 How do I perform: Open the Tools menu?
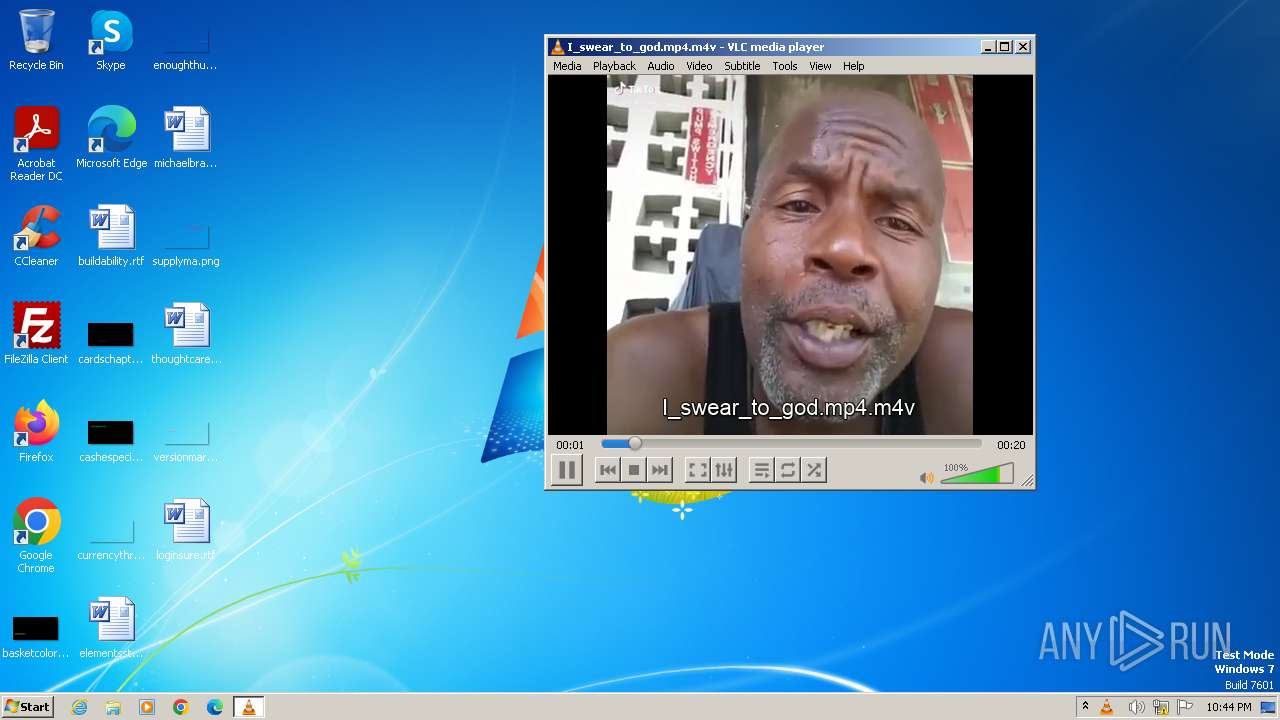coord(785,66)
